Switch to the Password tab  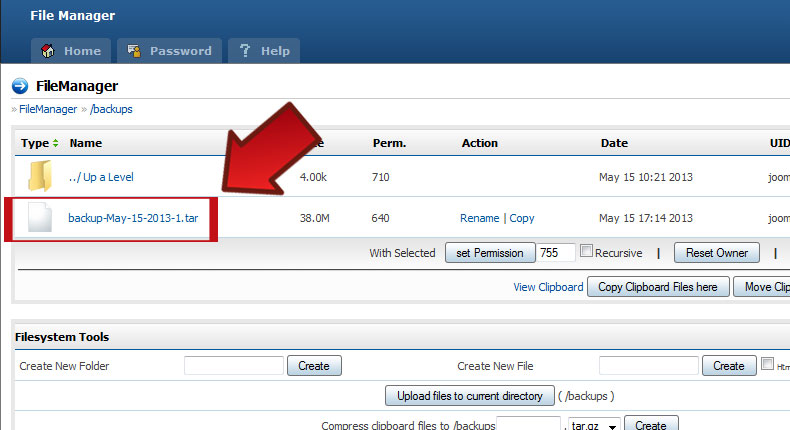coord(168,51)
